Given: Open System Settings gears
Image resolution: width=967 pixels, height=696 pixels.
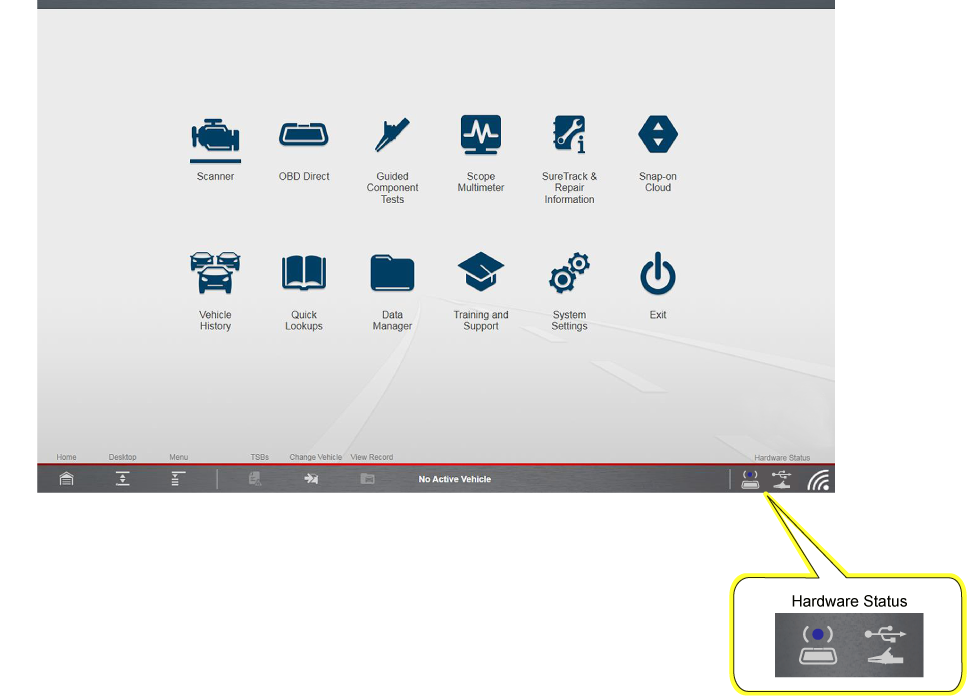Looking at the screenshot, I should [569, 272].
